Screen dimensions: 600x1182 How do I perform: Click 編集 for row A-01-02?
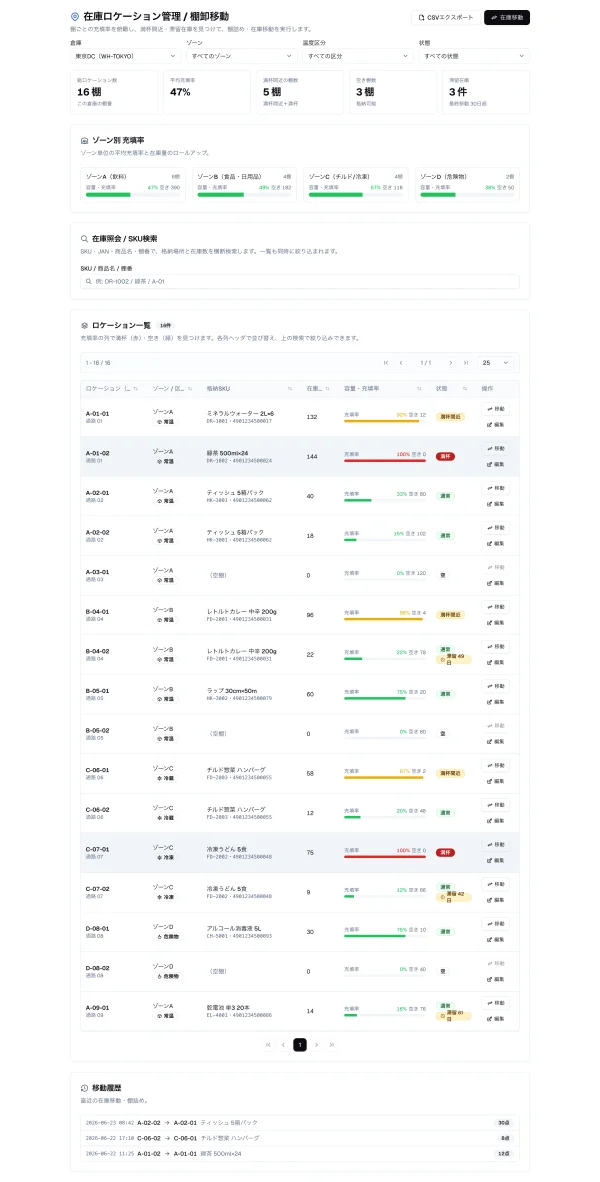click(496, 464)
